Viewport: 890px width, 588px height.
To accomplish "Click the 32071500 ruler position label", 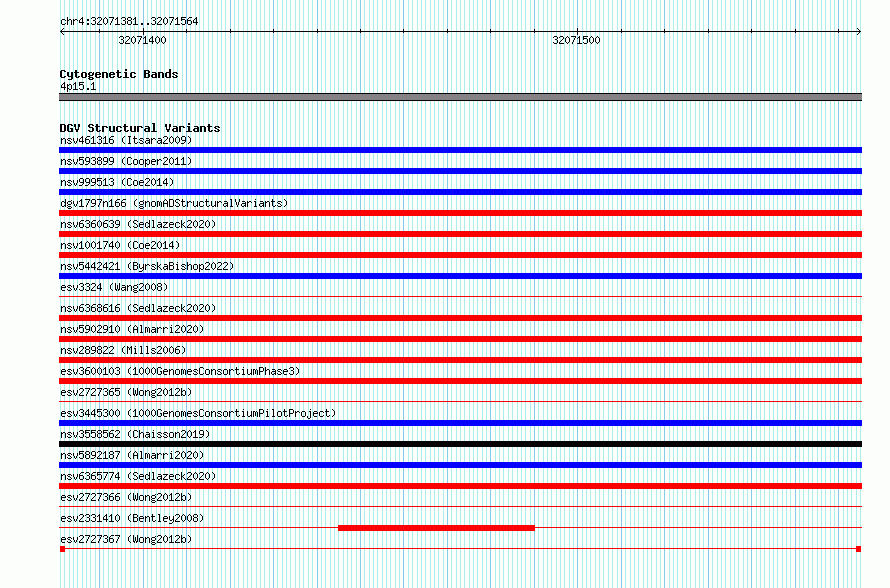I will 576,40.
